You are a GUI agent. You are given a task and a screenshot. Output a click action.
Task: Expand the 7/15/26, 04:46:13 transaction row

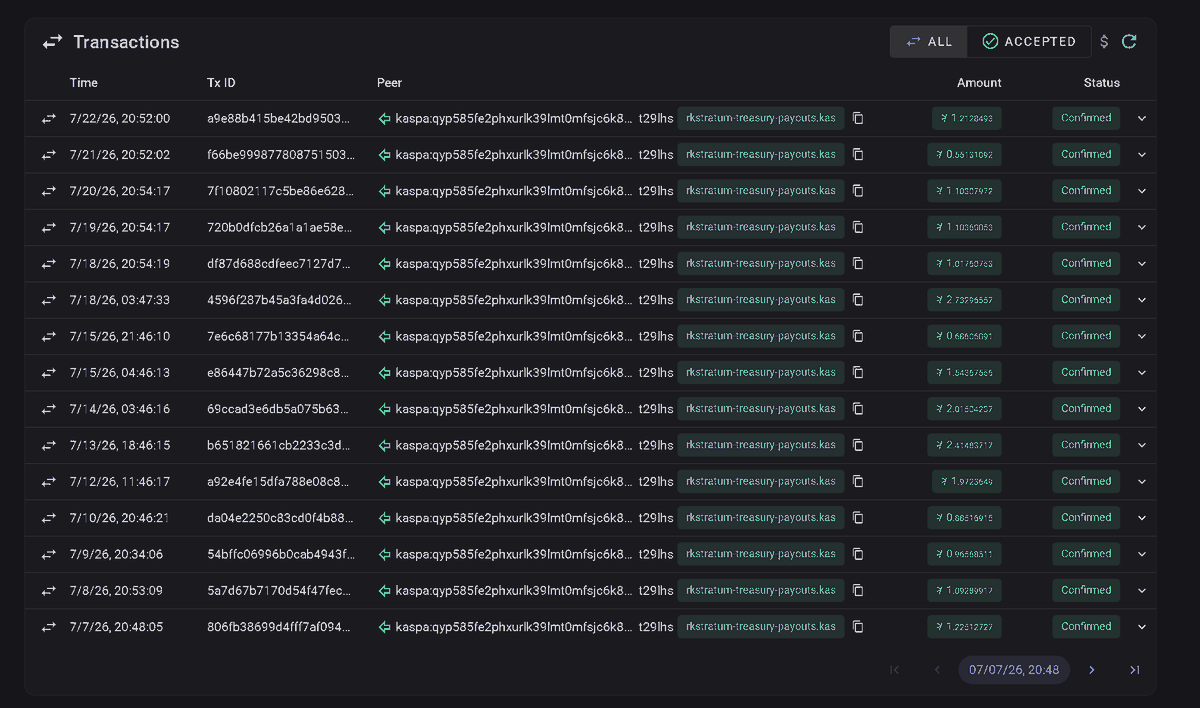[1142, 372]
